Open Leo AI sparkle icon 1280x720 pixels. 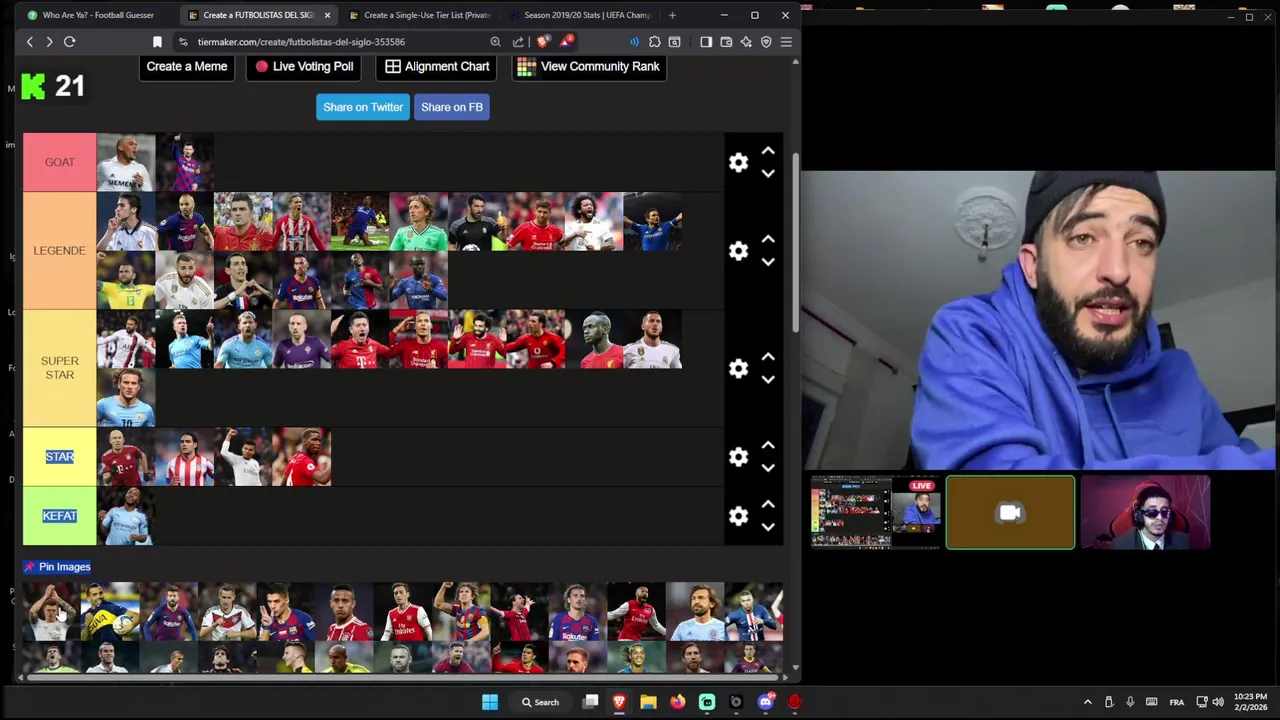[746, 42]
